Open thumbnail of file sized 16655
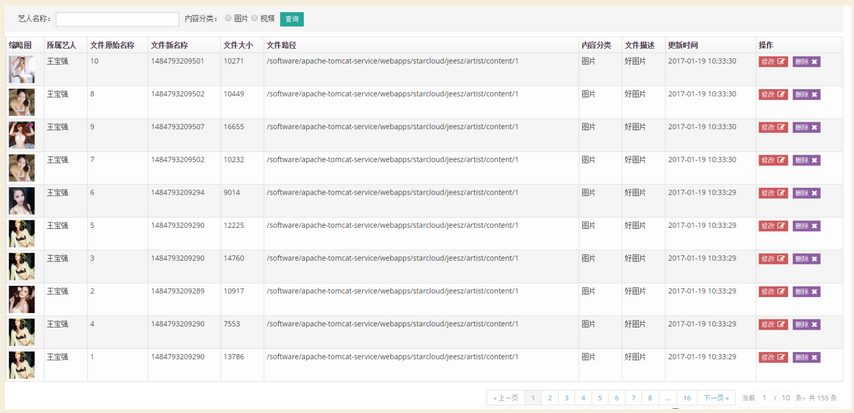 tap(22, 135)
